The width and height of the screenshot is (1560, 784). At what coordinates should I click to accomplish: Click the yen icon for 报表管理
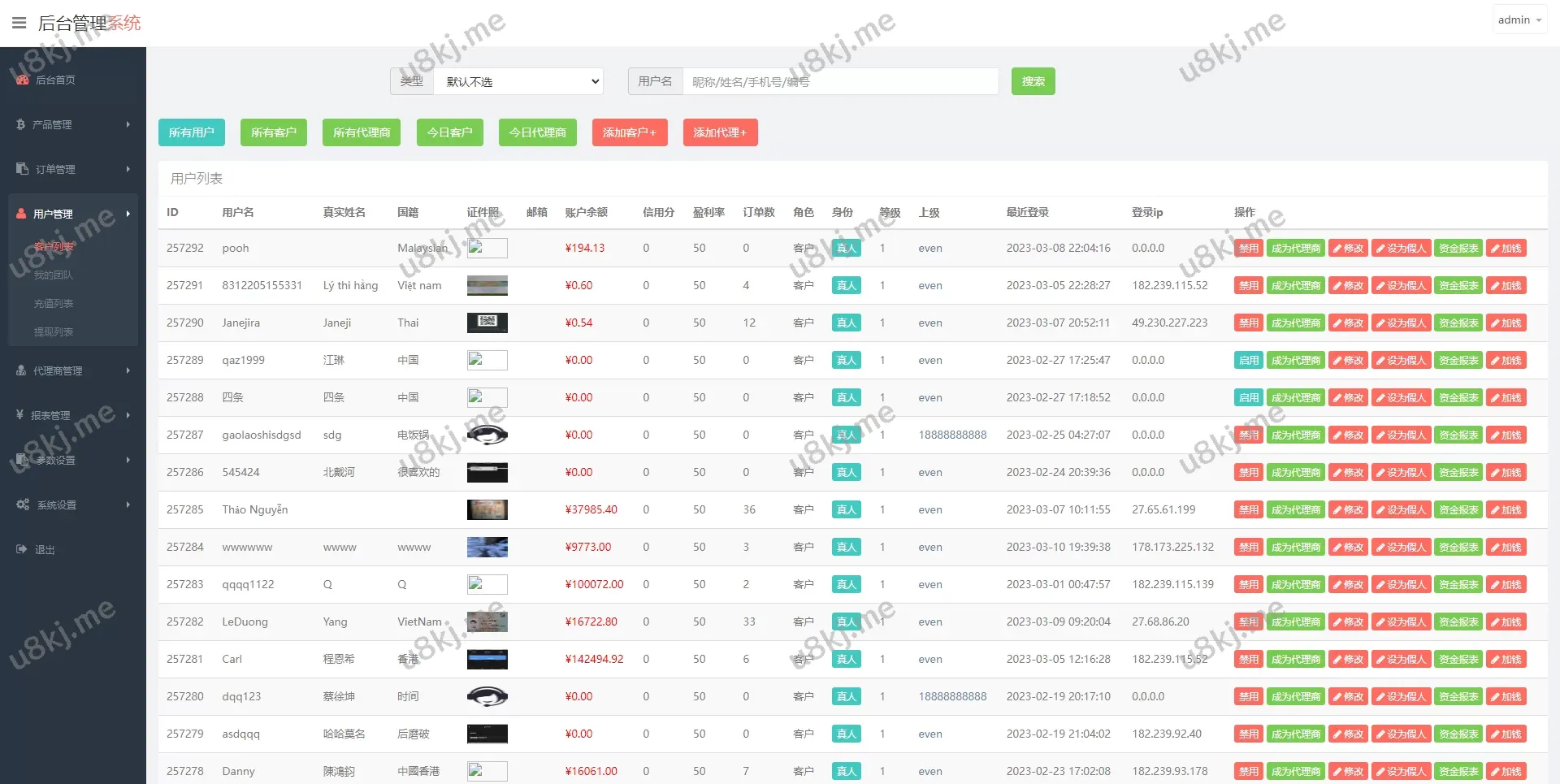point(19,415)
